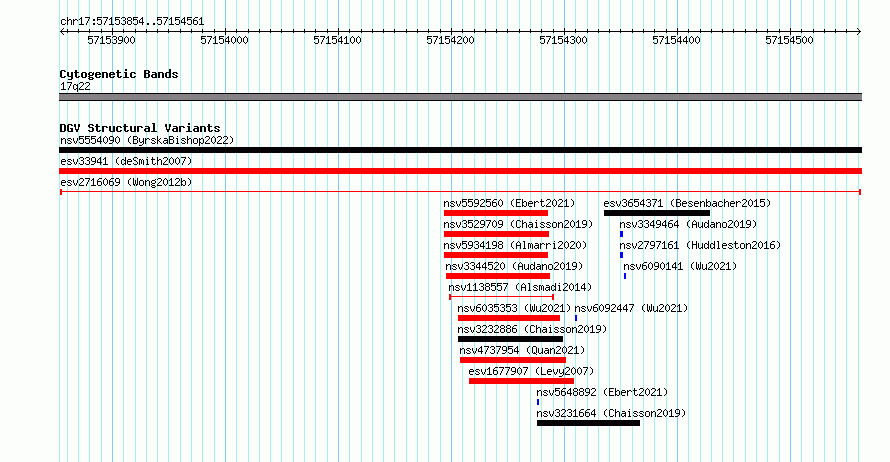Click the chr17:57153854..57154561 coordinate text
890x462 pixels.
pyautogui.click(x=132, y=22)
